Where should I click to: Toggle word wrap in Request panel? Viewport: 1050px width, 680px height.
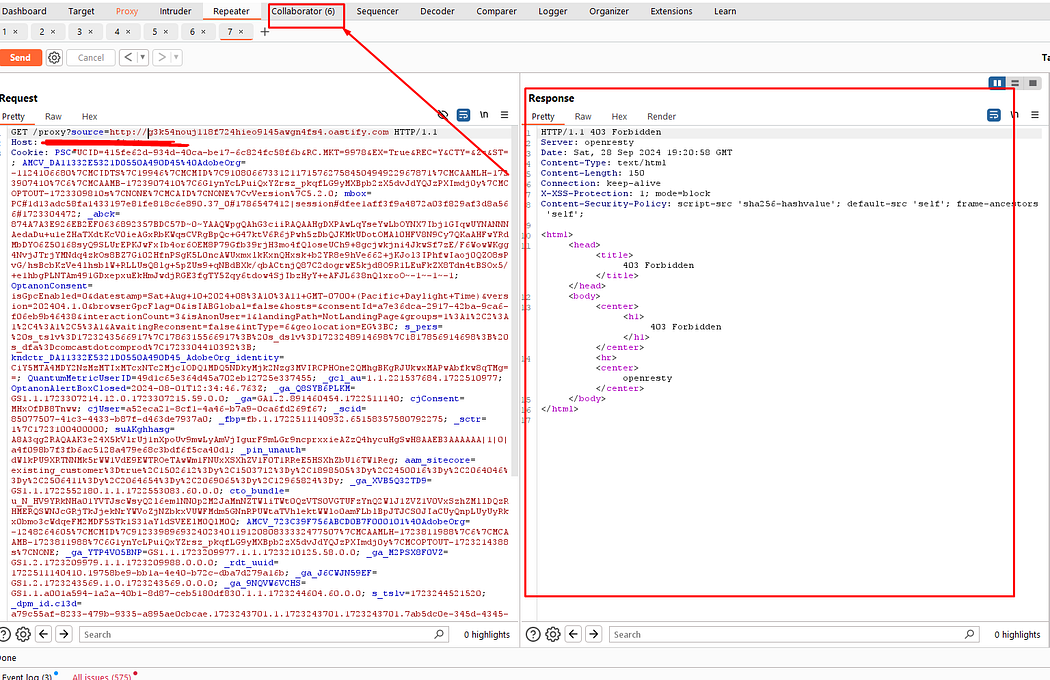(463, 115)
